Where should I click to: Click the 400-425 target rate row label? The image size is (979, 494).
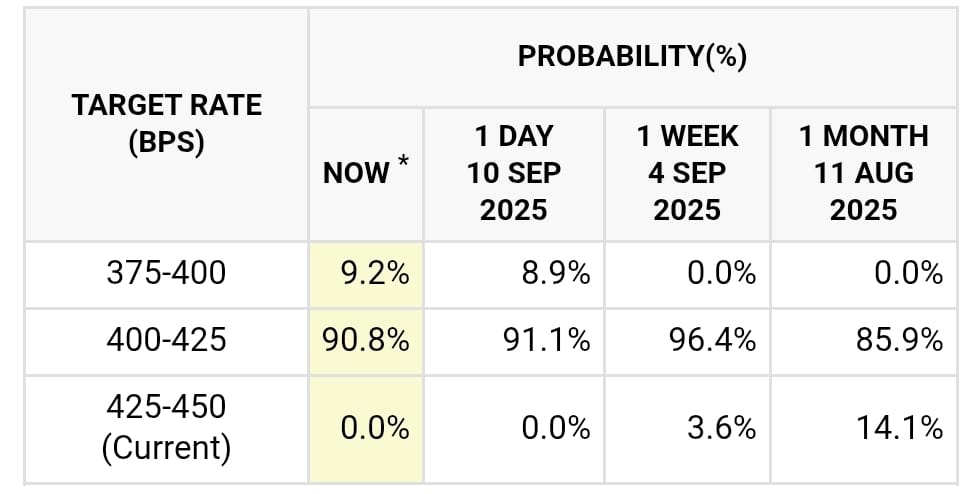point(166,342)
